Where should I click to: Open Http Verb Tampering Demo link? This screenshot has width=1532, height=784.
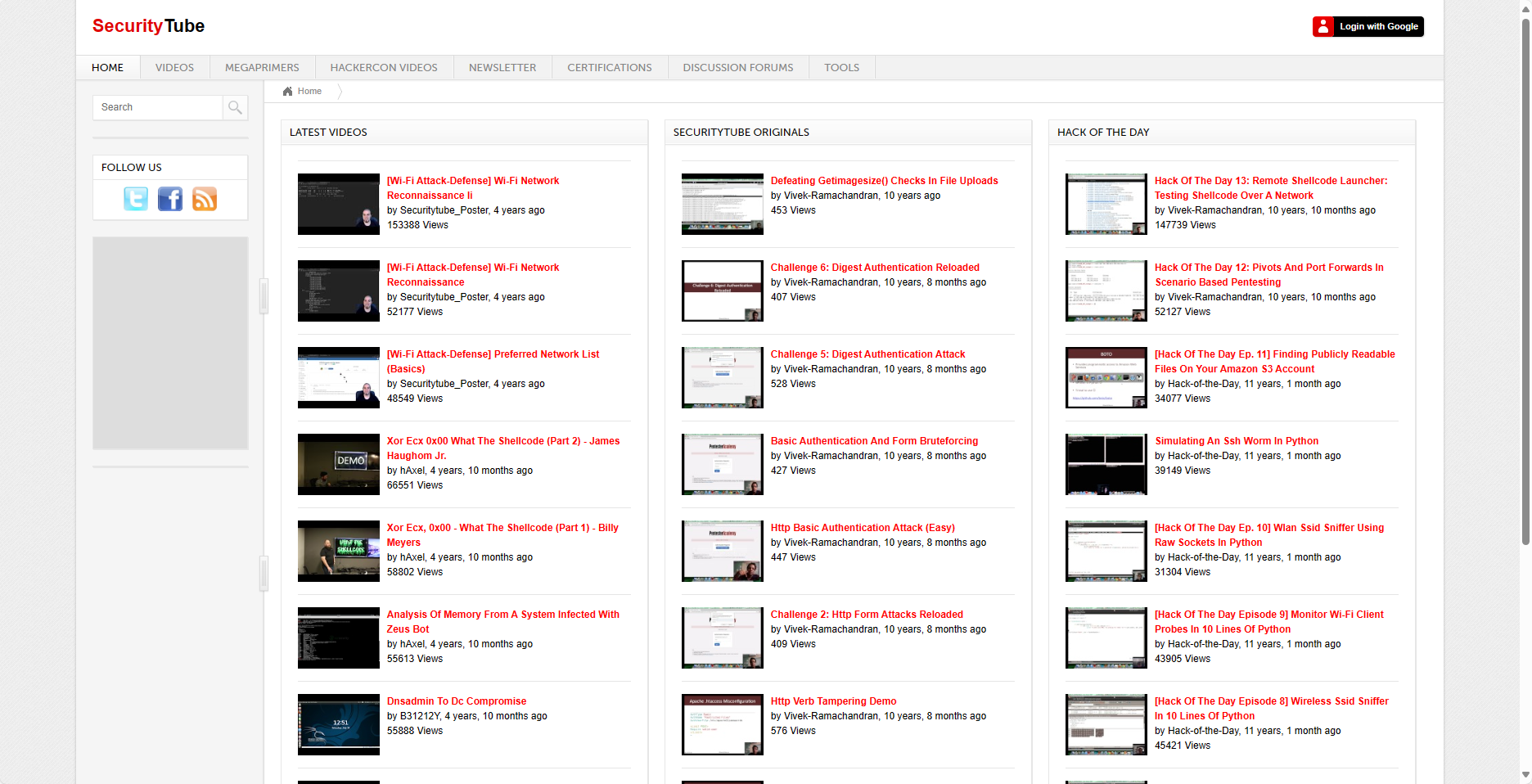pyautogui.click(x=834, y=701)
